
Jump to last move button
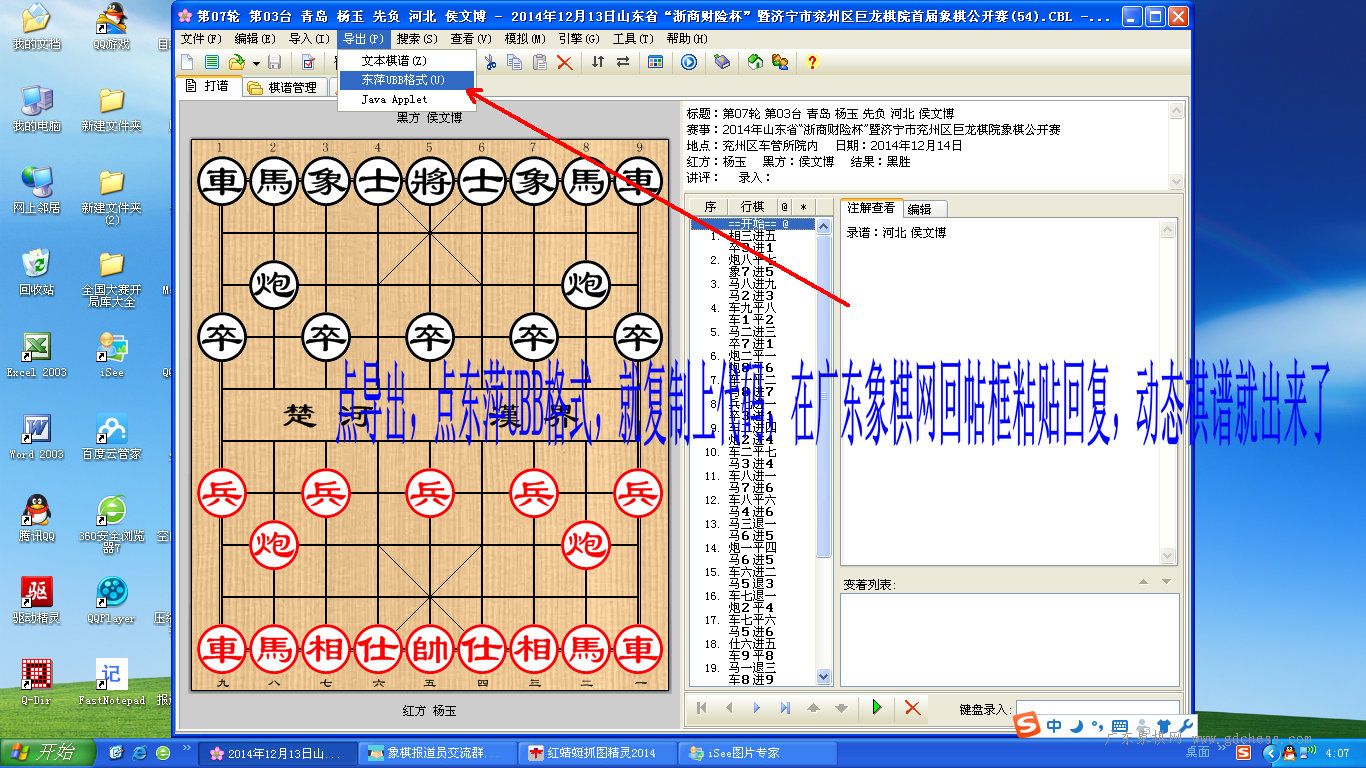[785, 708]
